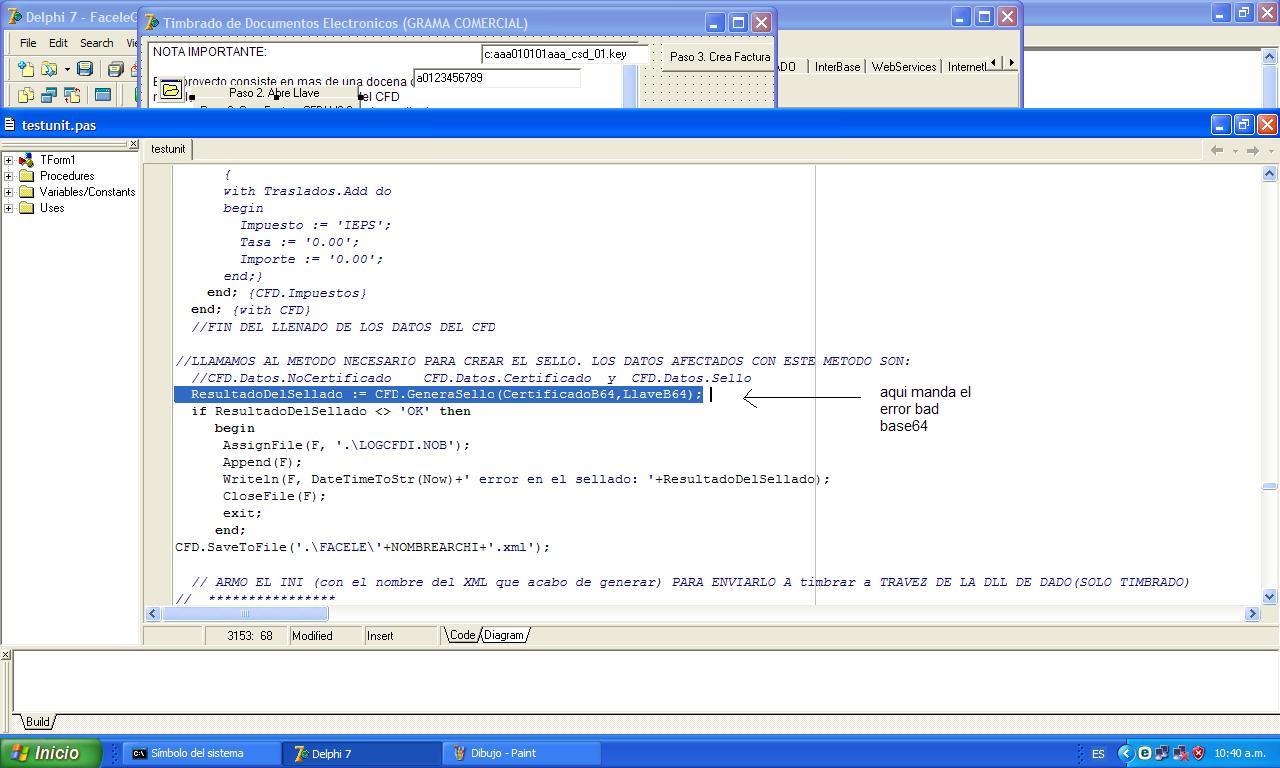This screenshot has width=1280, height=768.
Task: Click the editor horizontal scrollbar thumb
Action: pyautogui.click(x=245, y=614)
